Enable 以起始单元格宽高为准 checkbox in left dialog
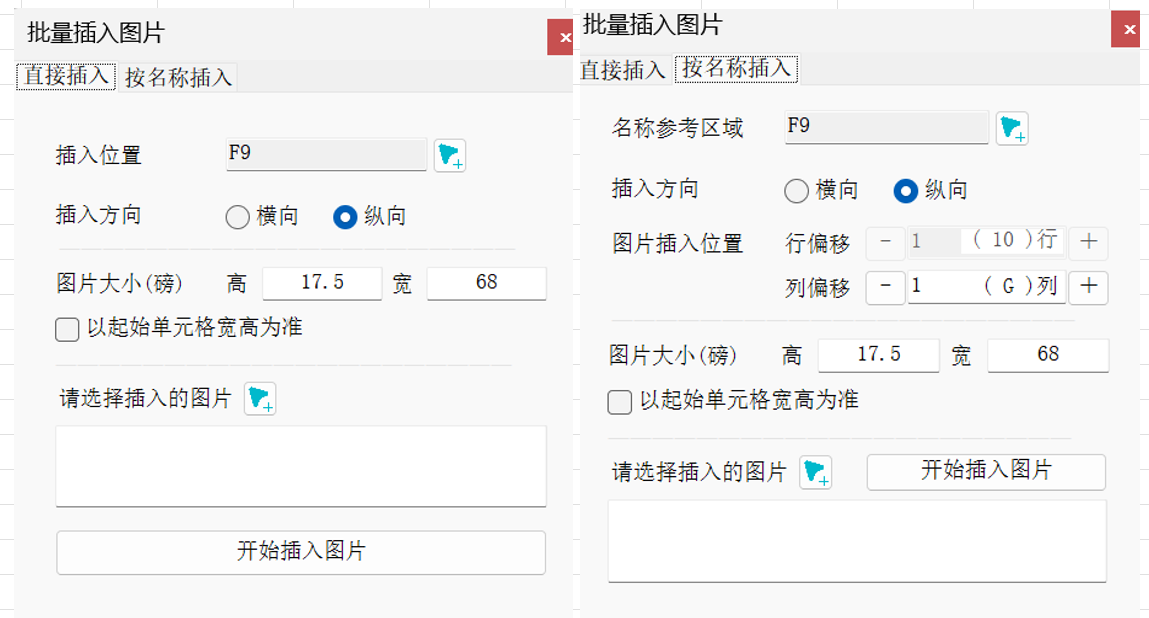Viewport: 1149px width, 618px height. click(67, 329)
